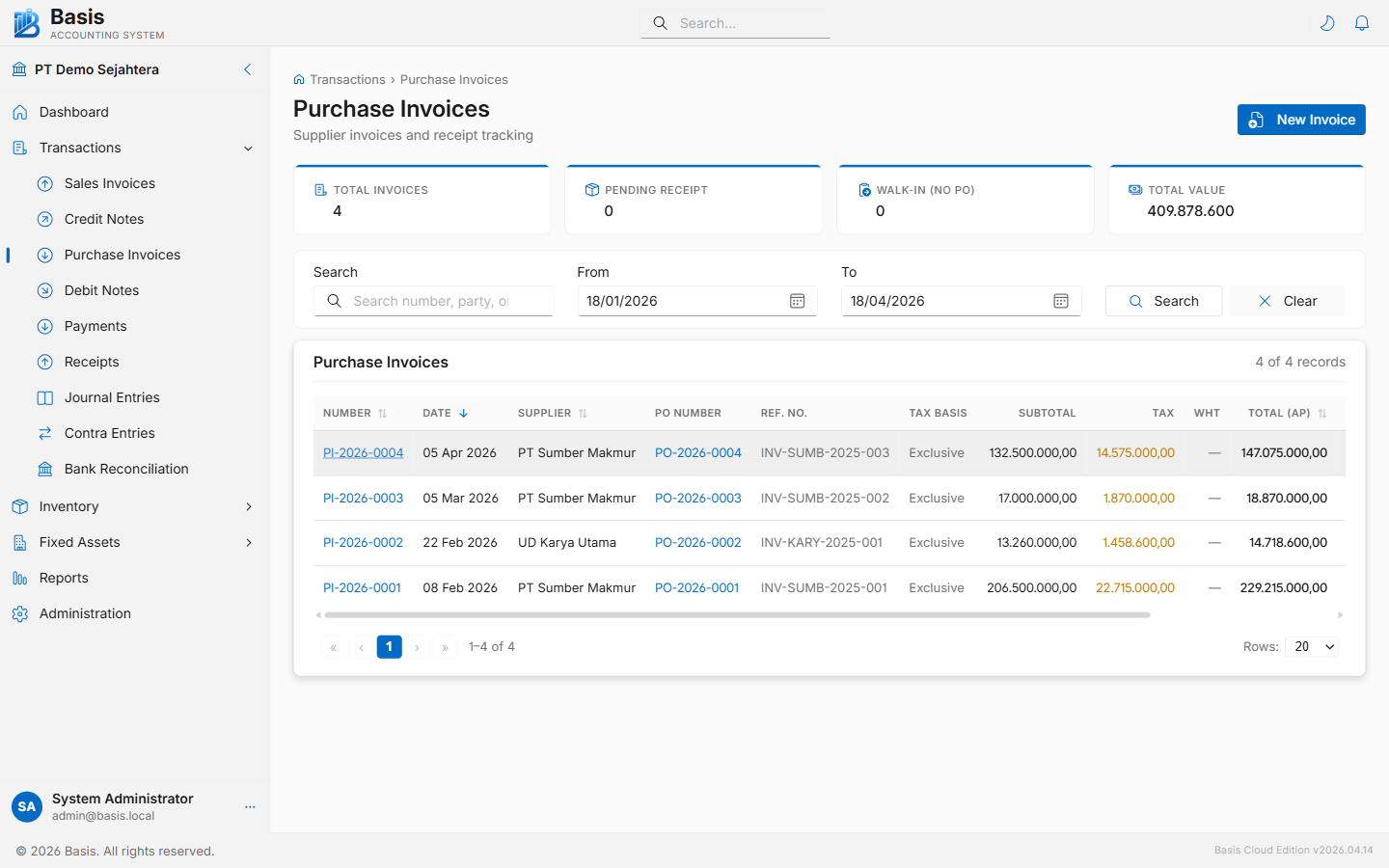Click the New Invoice button
1389x868 pixels.
(x=1301, y=120)
